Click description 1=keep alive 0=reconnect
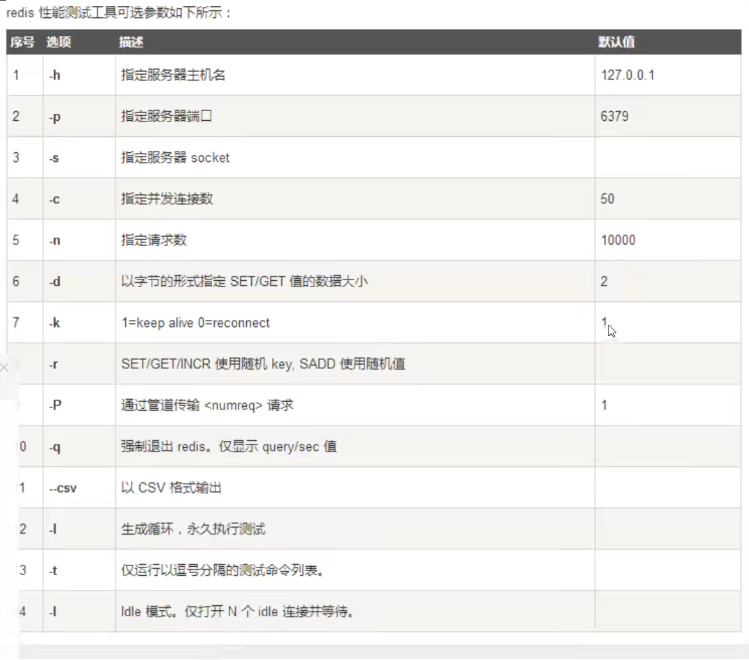The width and height of the screenshot is (749, 660). (x=195, y=323)
